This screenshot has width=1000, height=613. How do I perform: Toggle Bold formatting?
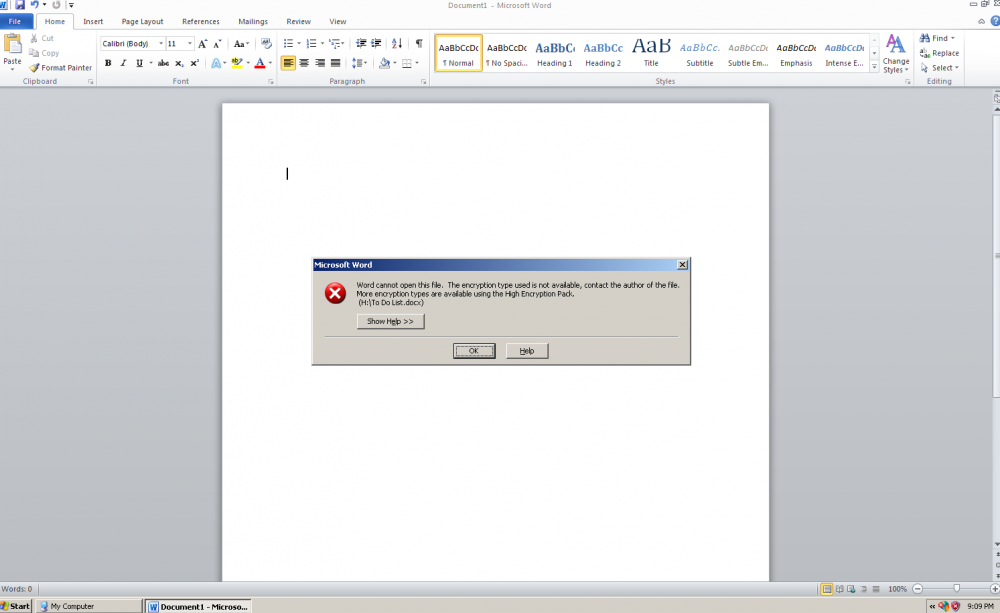(108, 63)
